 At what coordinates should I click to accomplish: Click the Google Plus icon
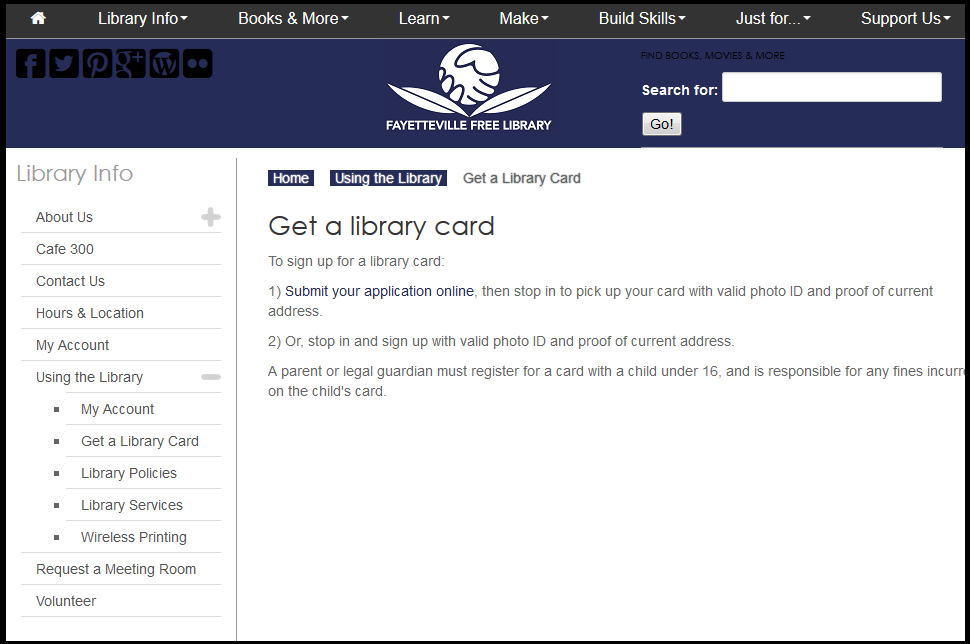click(130, 64)
